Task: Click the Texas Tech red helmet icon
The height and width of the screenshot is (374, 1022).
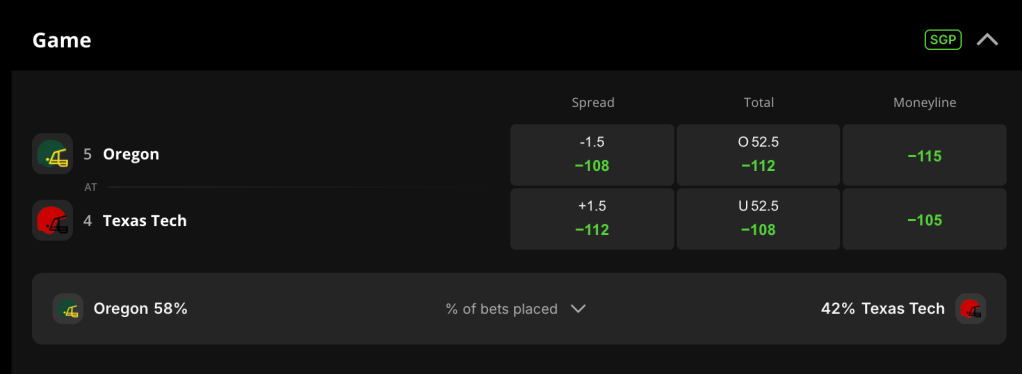Action: 53,220
